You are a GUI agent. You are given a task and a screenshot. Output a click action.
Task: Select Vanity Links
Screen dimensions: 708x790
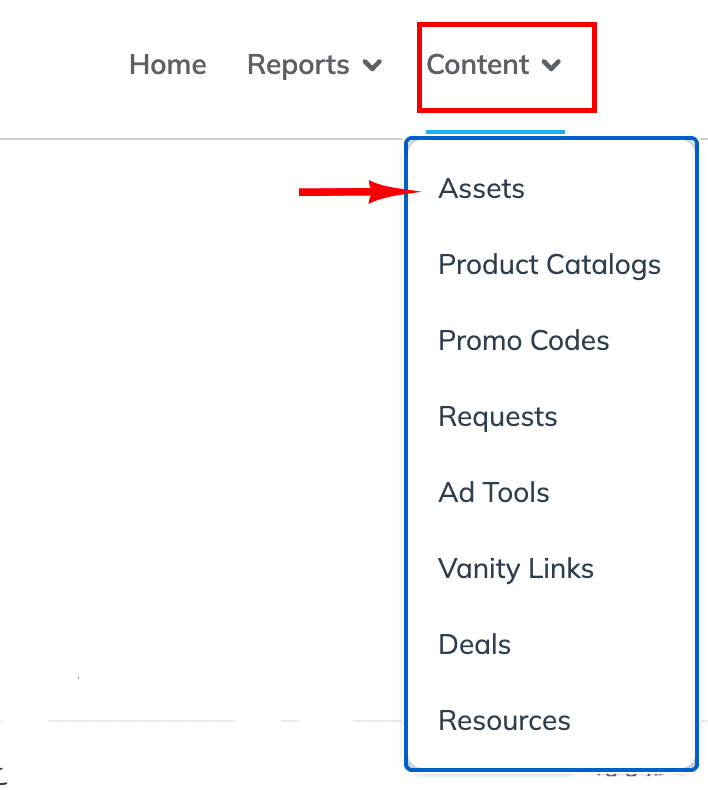tap(515, 569)
